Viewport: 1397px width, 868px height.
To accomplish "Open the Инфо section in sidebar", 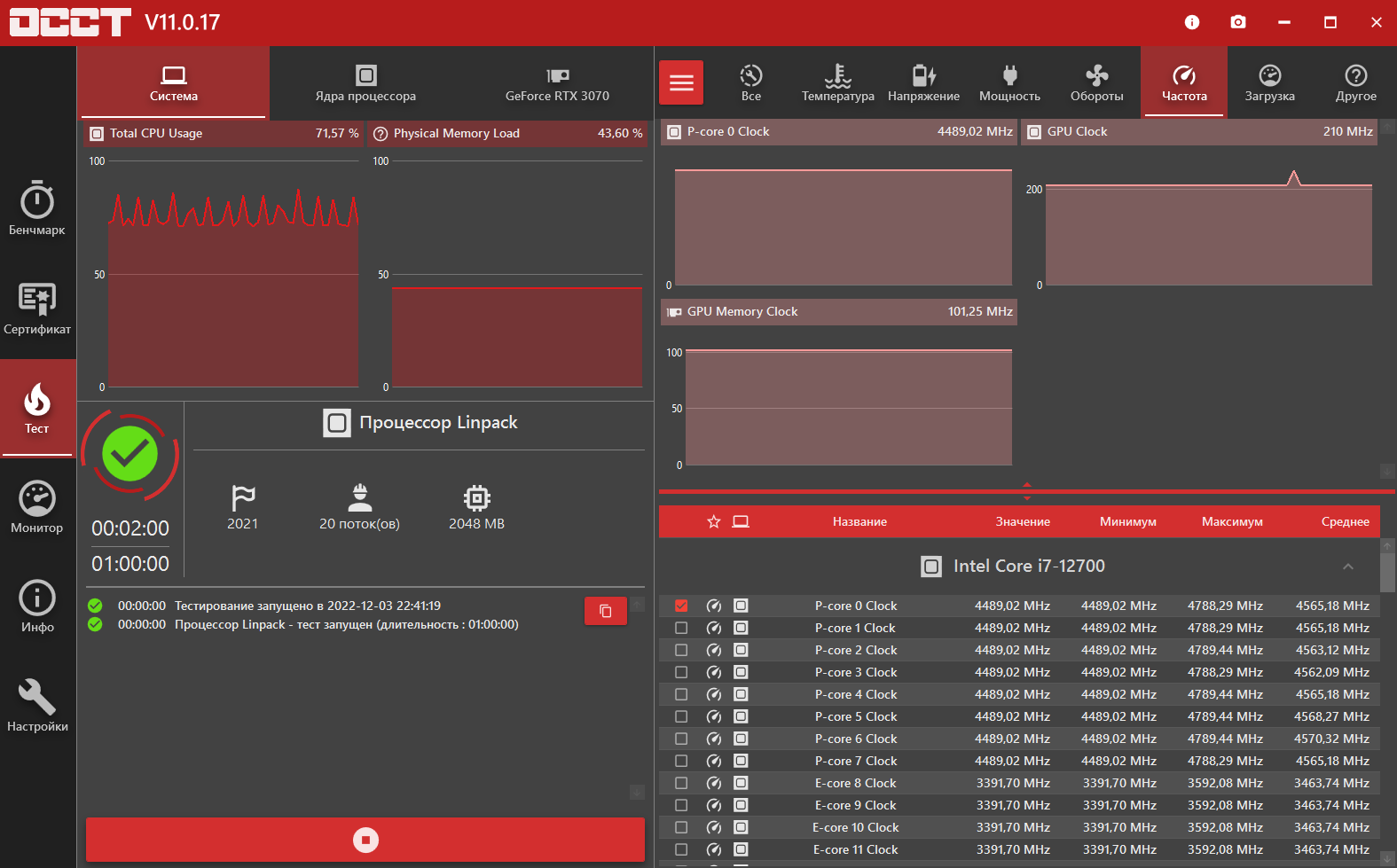I will (x=37, y=606).
